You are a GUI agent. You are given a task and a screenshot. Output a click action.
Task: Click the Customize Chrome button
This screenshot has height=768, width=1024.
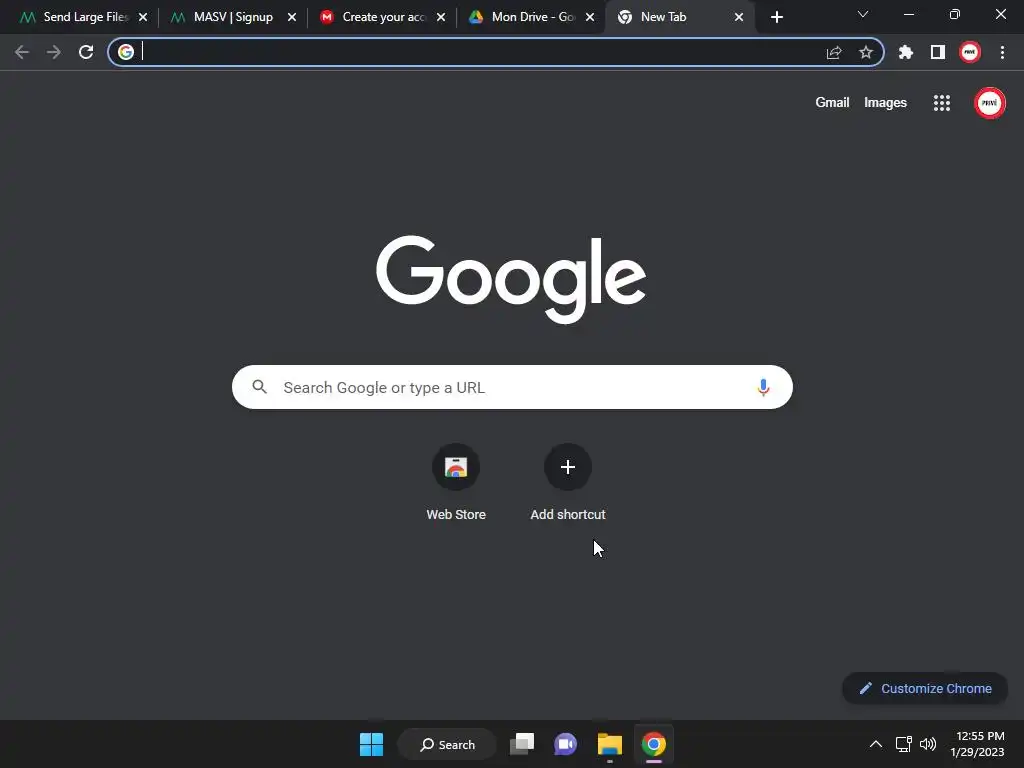click(x=925, y=688)
